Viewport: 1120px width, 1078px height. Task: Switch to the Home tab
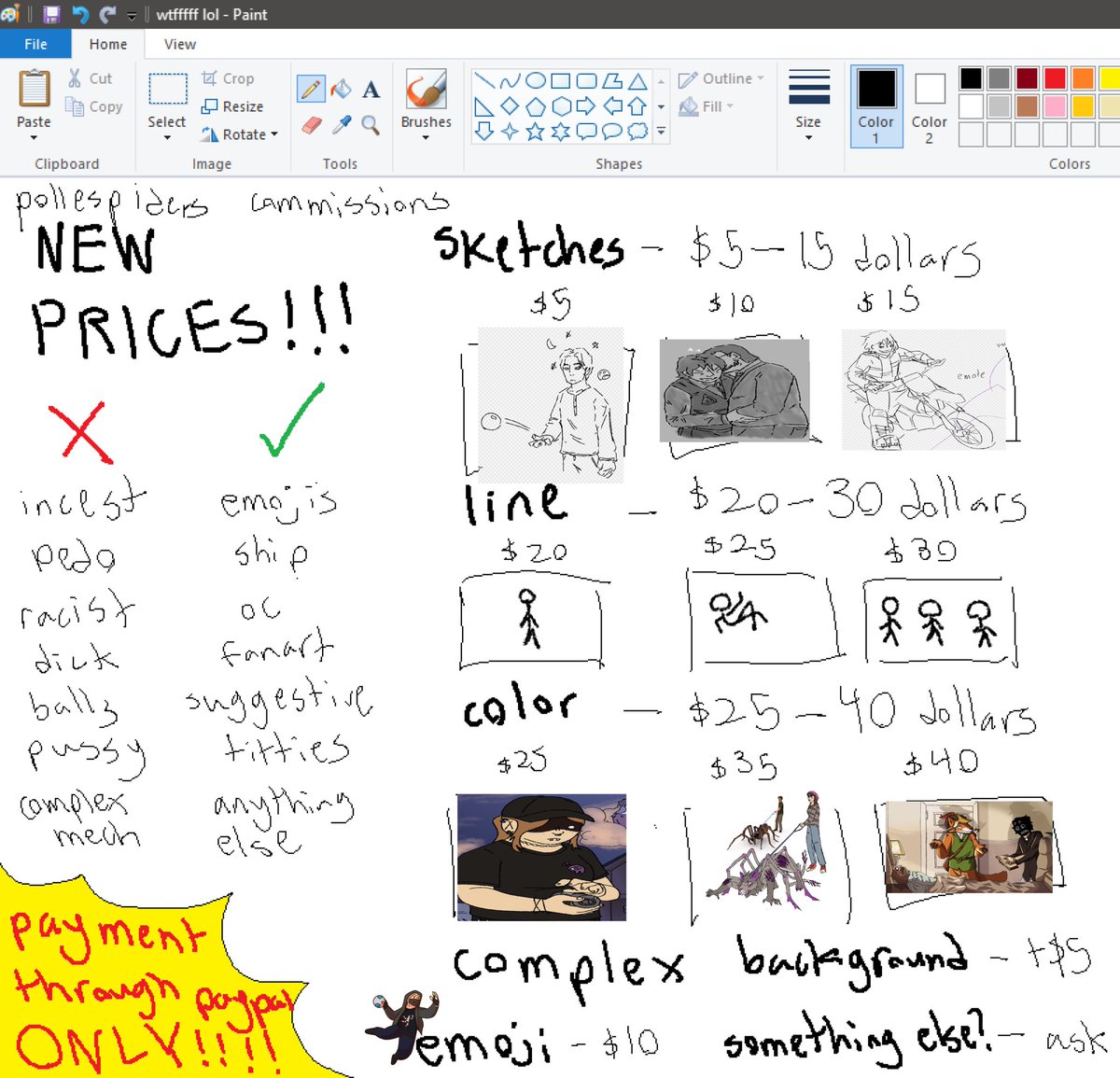click(108, 44)
